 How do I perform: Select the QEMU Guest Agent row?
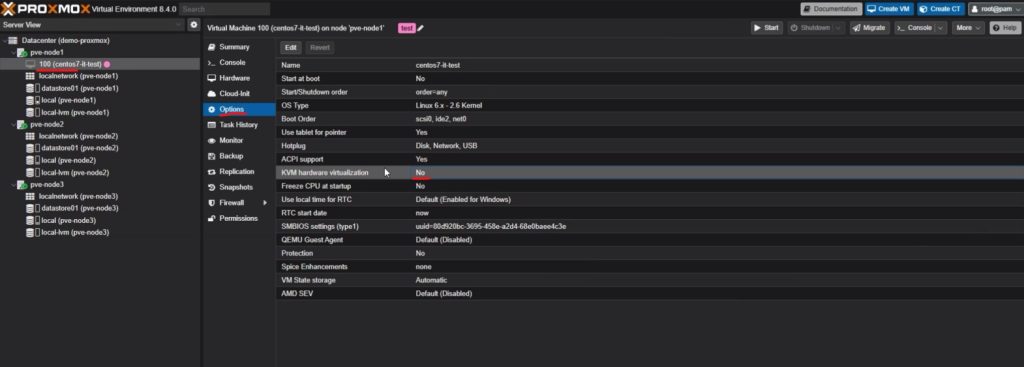click(649, 240)
